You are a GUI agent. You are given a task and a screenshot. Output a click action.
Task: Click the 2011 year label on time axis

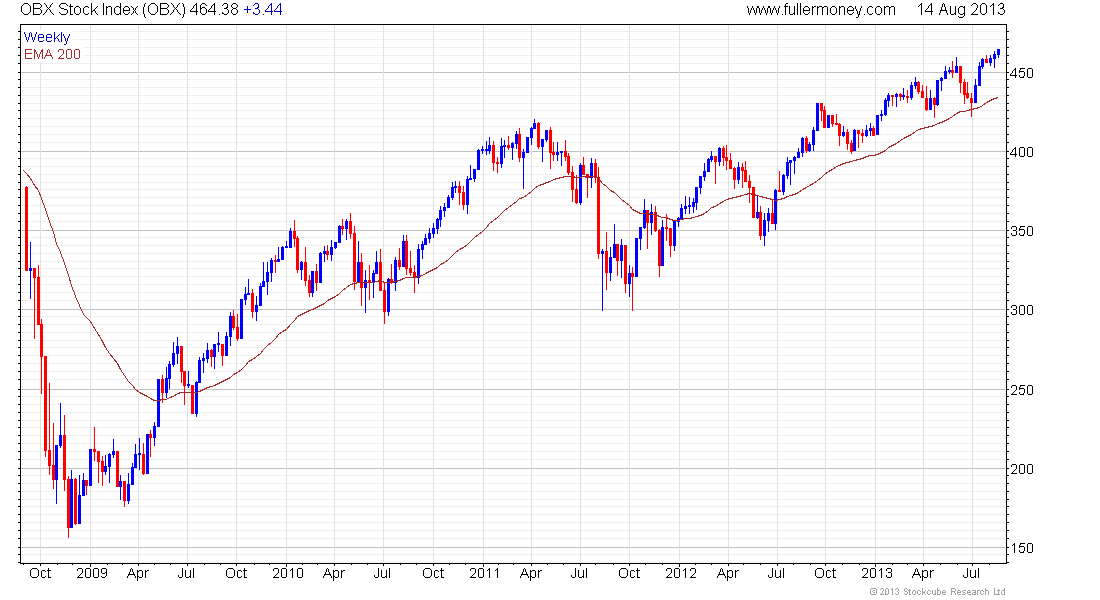[x=485, y=573]
